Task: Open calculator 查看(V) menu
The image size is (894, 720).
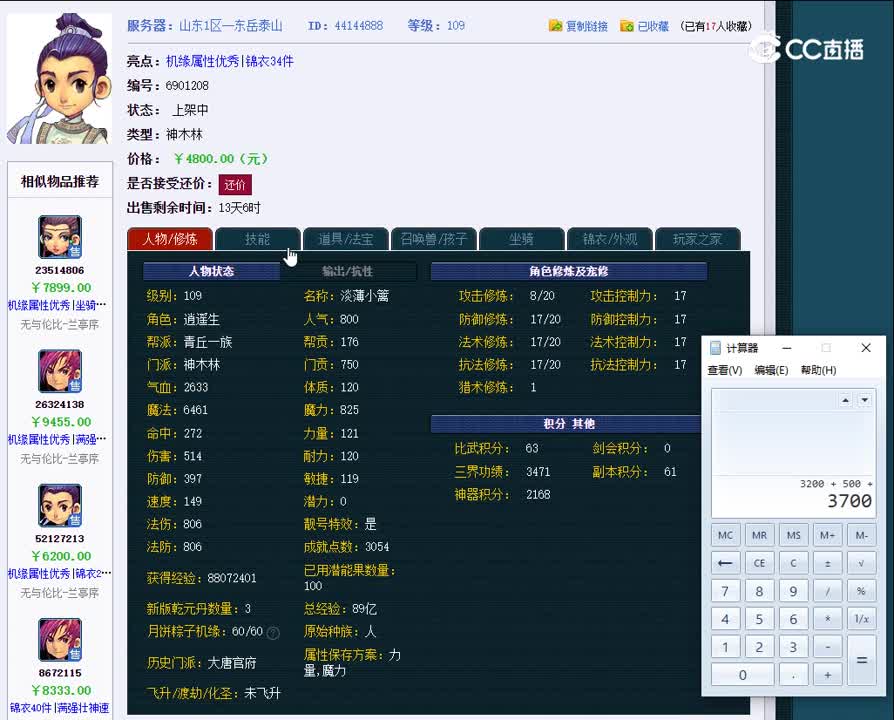Action: (x=725, y=371)
